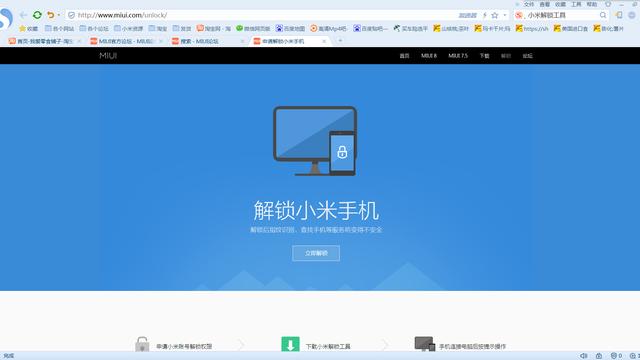Open a new tab with the plus button
Screen dimensions: 640x360
click(x=340, y=40)
